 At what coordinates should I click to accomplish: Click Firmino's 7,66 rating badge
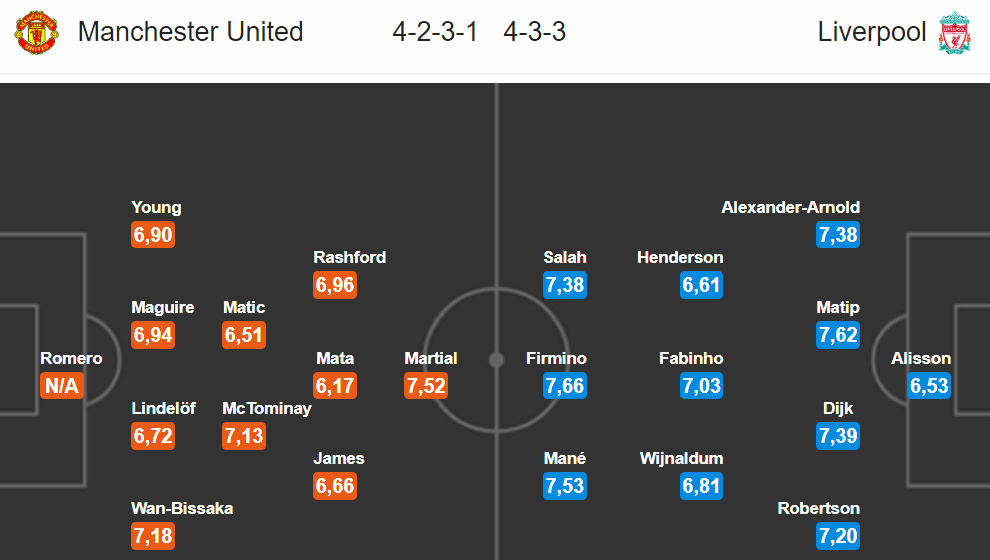[565, 385]
